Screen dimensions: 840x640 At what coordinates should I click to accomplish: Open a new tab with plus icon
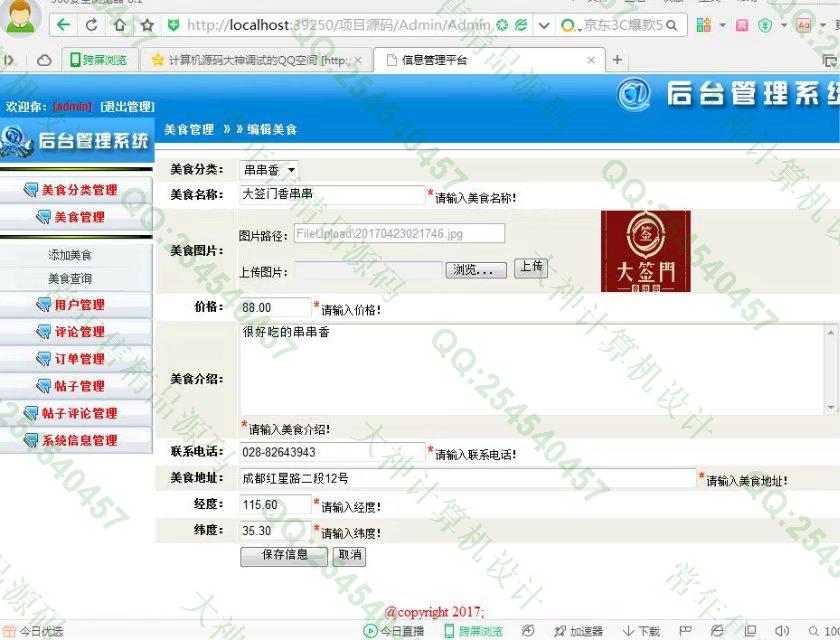(617, 60)
